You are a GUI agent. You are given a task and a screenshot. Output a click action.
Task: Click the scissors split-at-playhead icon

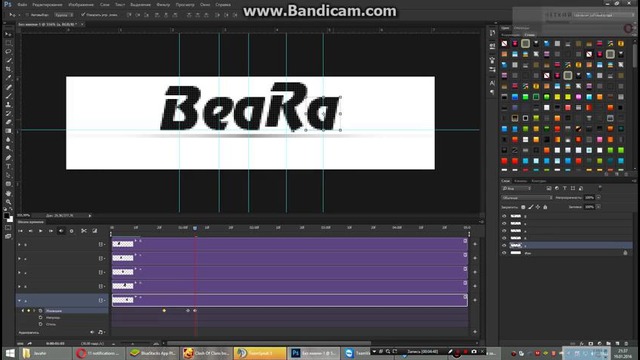(x=84, y=231)
